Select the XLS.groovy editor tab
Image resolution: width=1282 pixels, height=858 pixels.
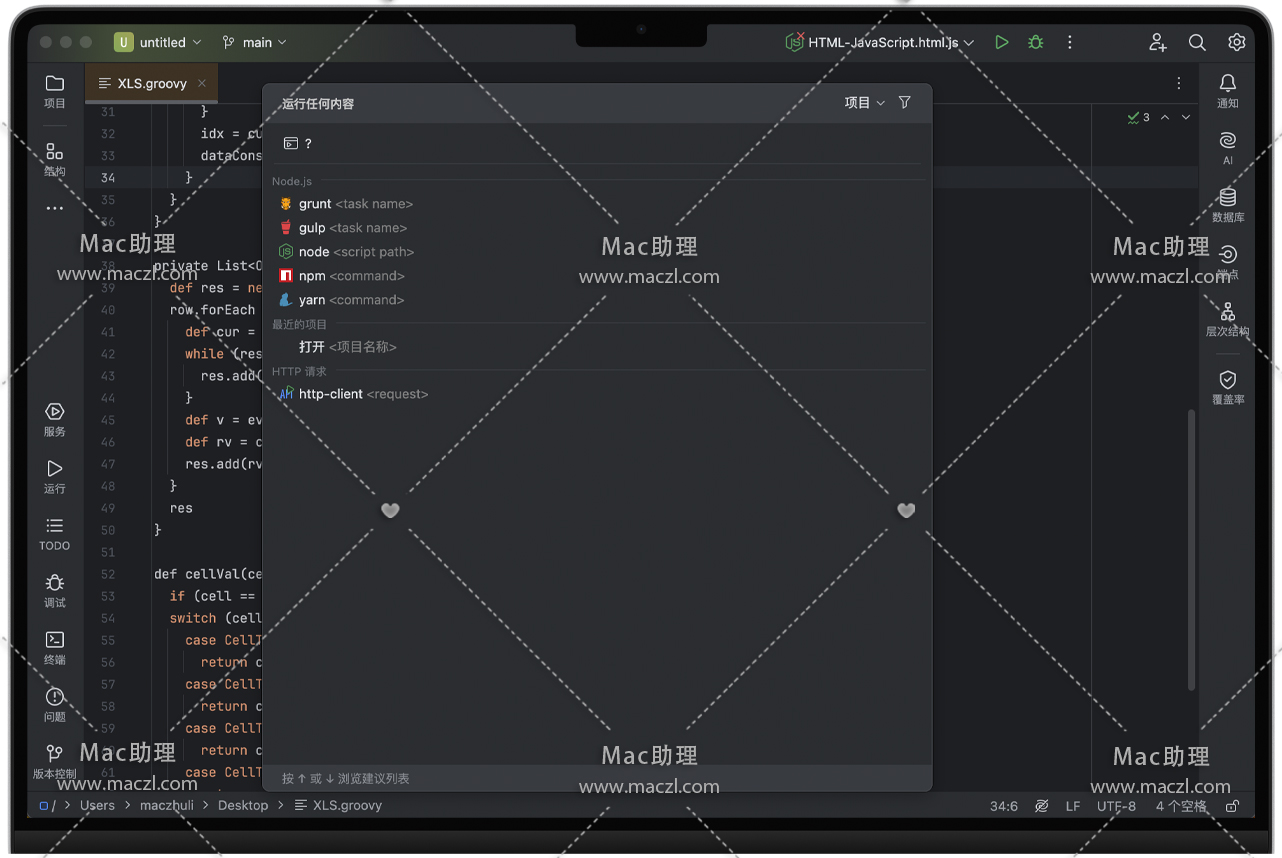(x=151, y=83)
